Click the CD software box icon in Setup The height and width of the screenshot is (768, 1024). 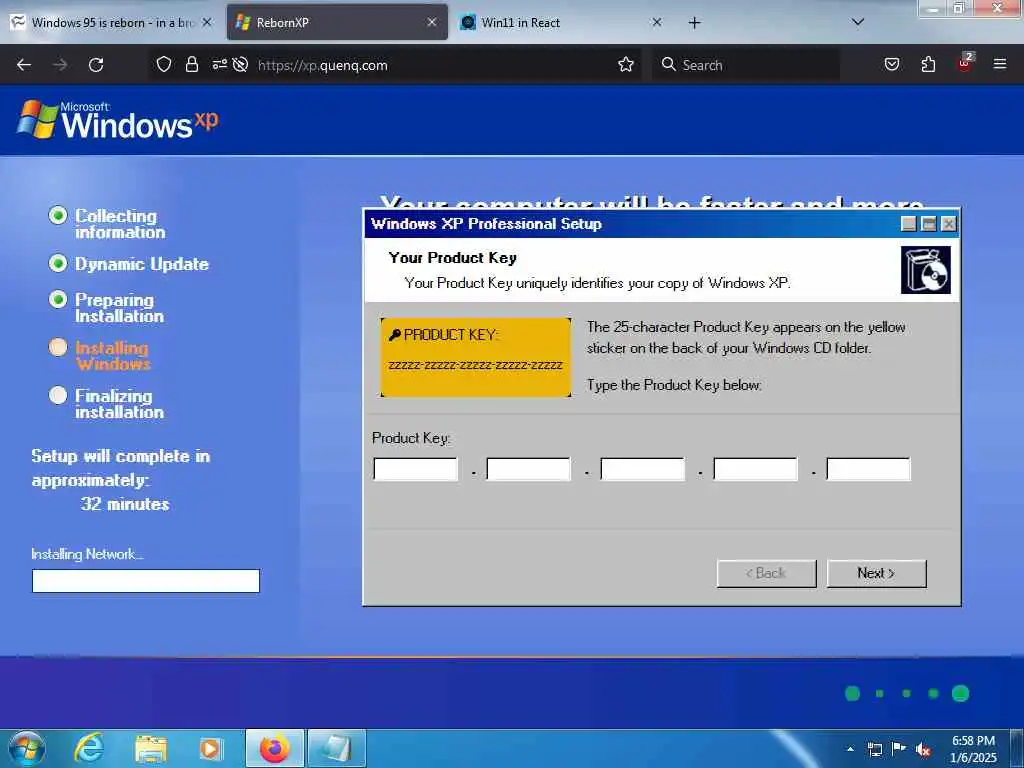[926, 270]
